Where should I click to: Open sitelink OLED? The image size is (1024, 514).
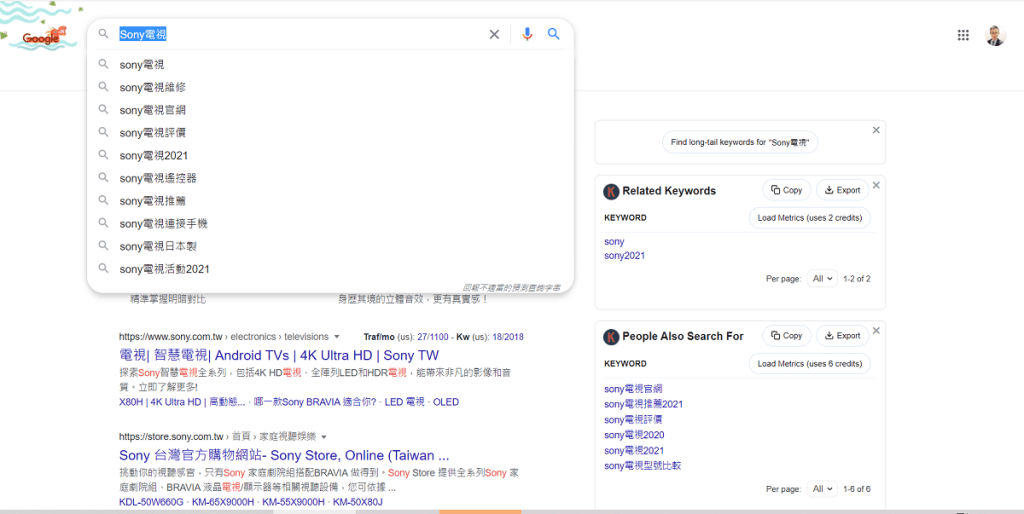(x=446, y=402)
